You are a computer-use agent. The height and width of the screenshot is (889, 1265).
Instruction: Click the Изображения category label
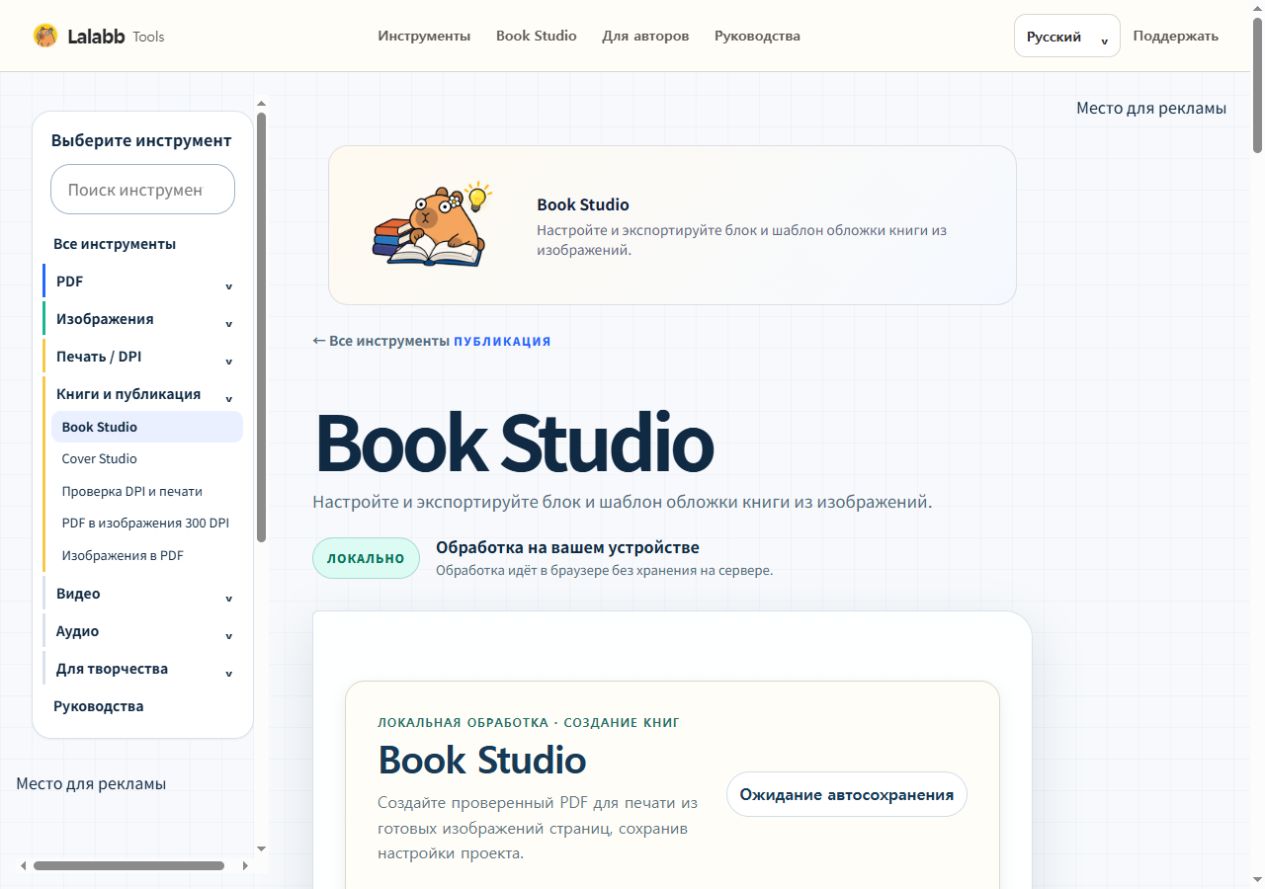coord(105,319)
